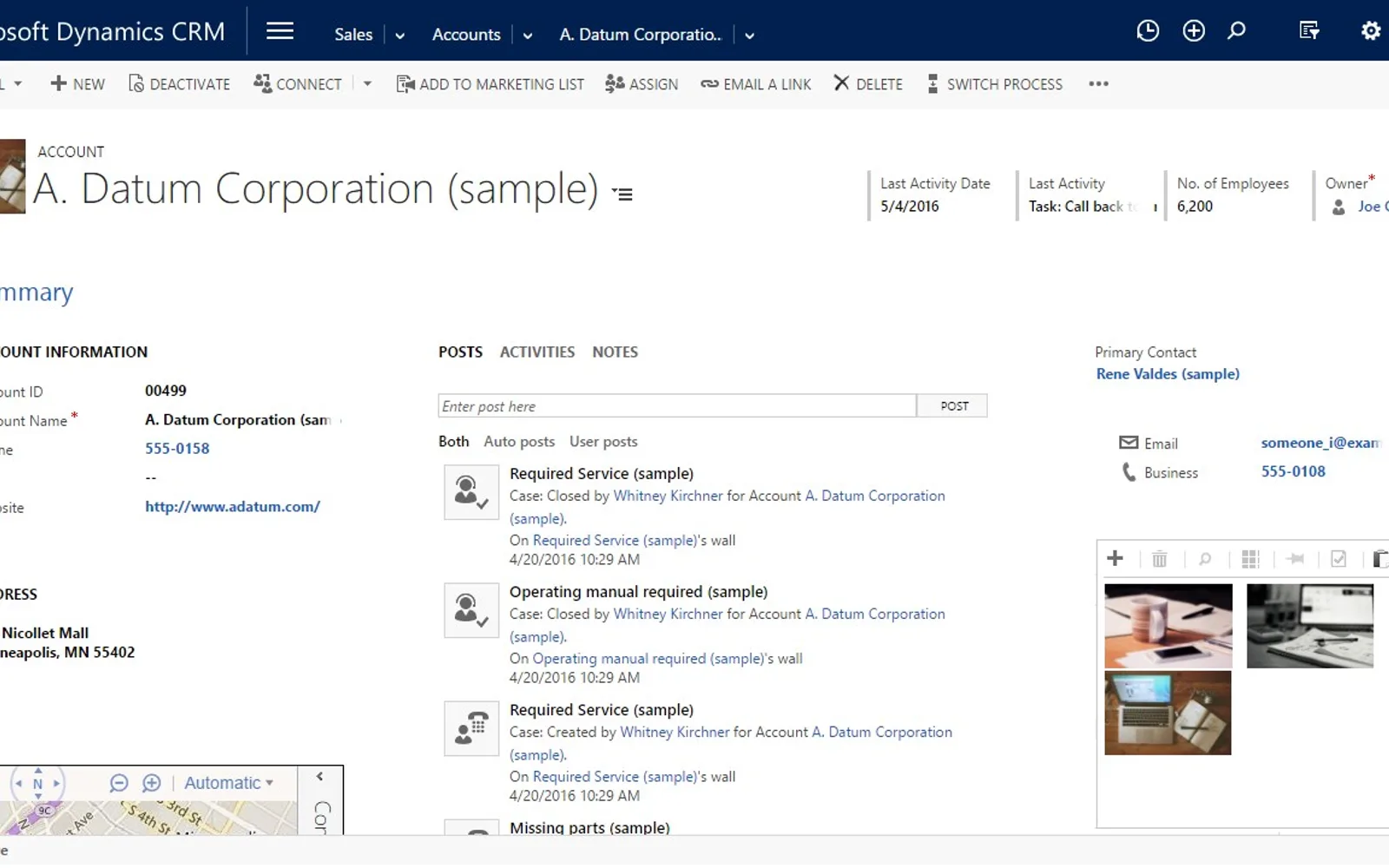Screen dimensions: 1389x868
Task: Click the gallery search icon
Action: 1205,559
